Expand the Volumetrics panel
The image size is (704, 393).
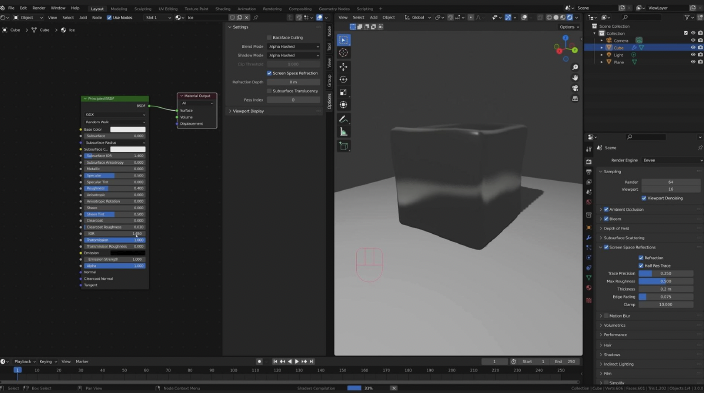tap(614, 325)
